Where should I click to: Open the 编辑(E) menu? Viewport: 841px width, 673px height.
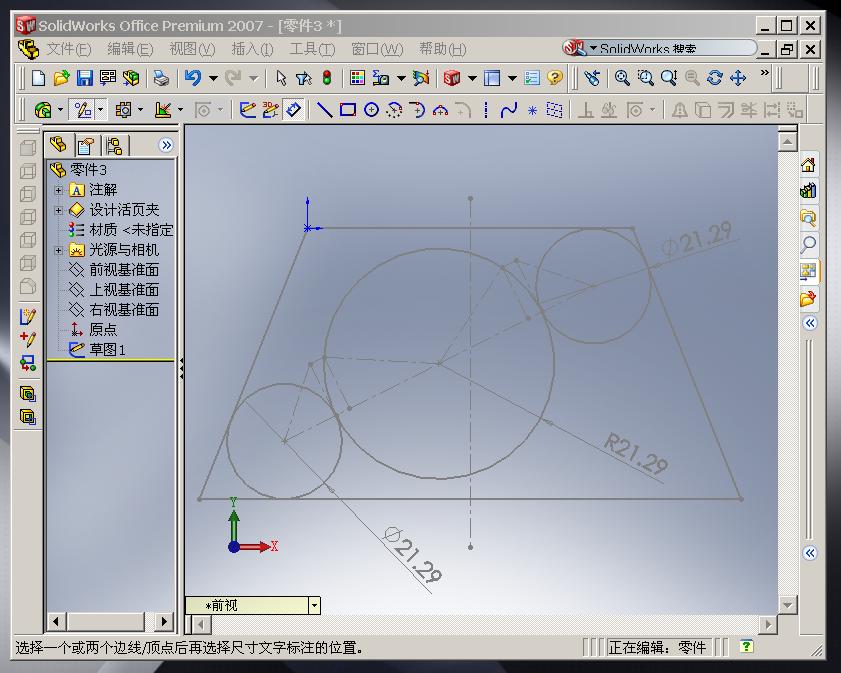(130, 49)
